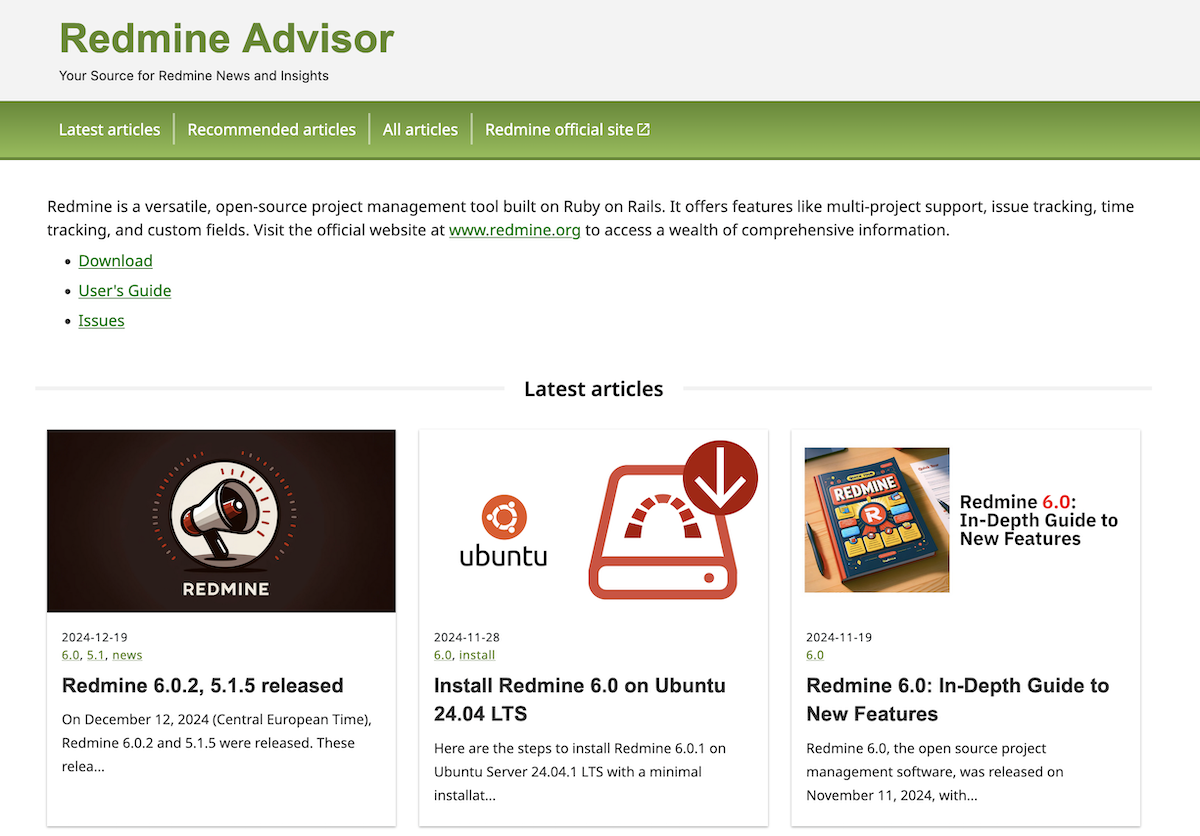Click the Redmine megaphone logo image
Viewport: 1200px width, 836px height.
point(221,520)
